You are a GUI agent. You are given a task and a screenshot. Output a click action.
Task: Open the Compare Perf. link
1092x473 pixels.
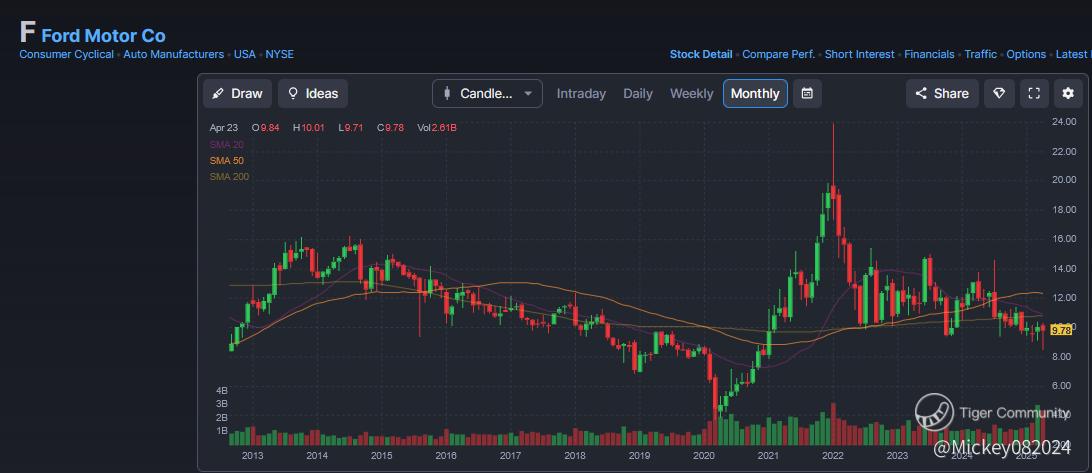coord(779,54)
